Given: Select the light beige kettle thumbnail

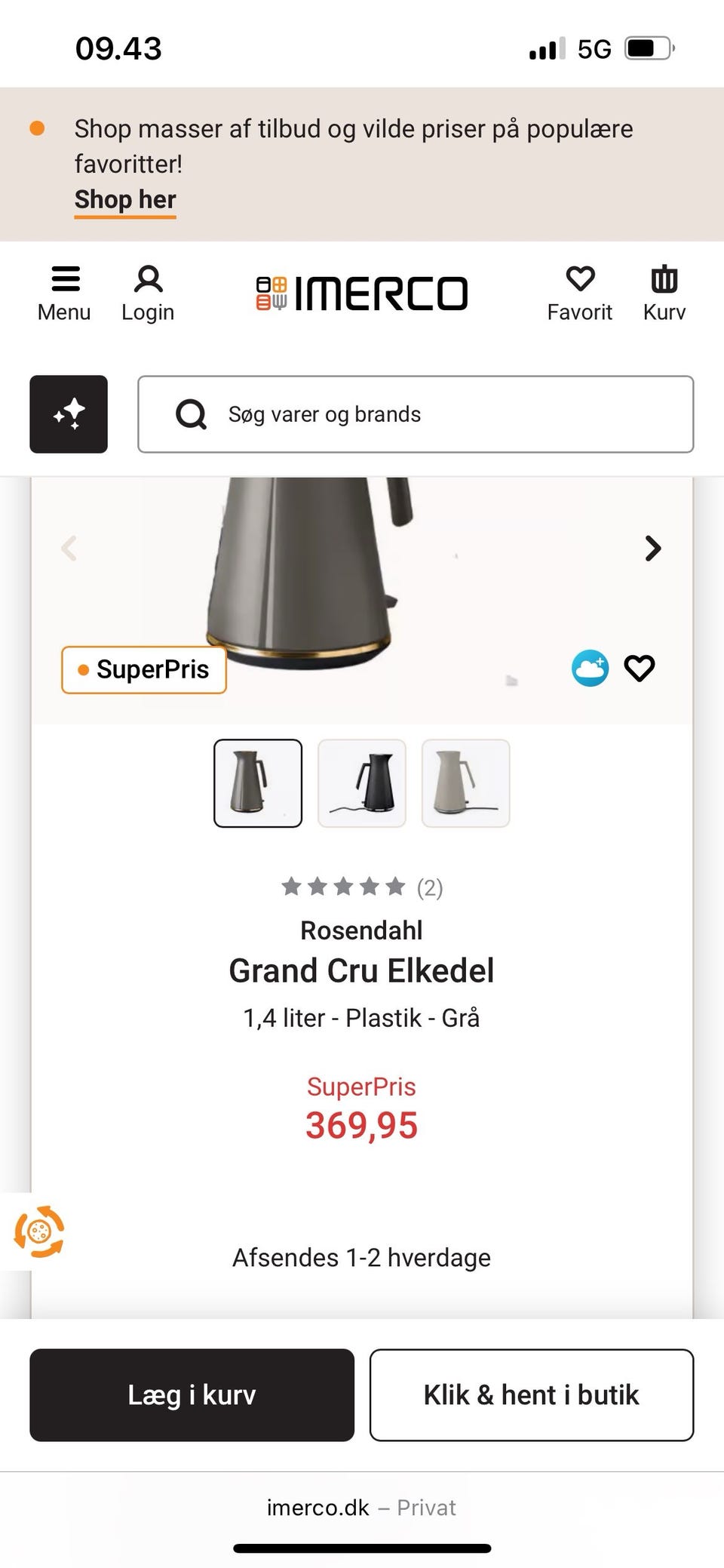Looking at the screenshot, I should point(465,783).
